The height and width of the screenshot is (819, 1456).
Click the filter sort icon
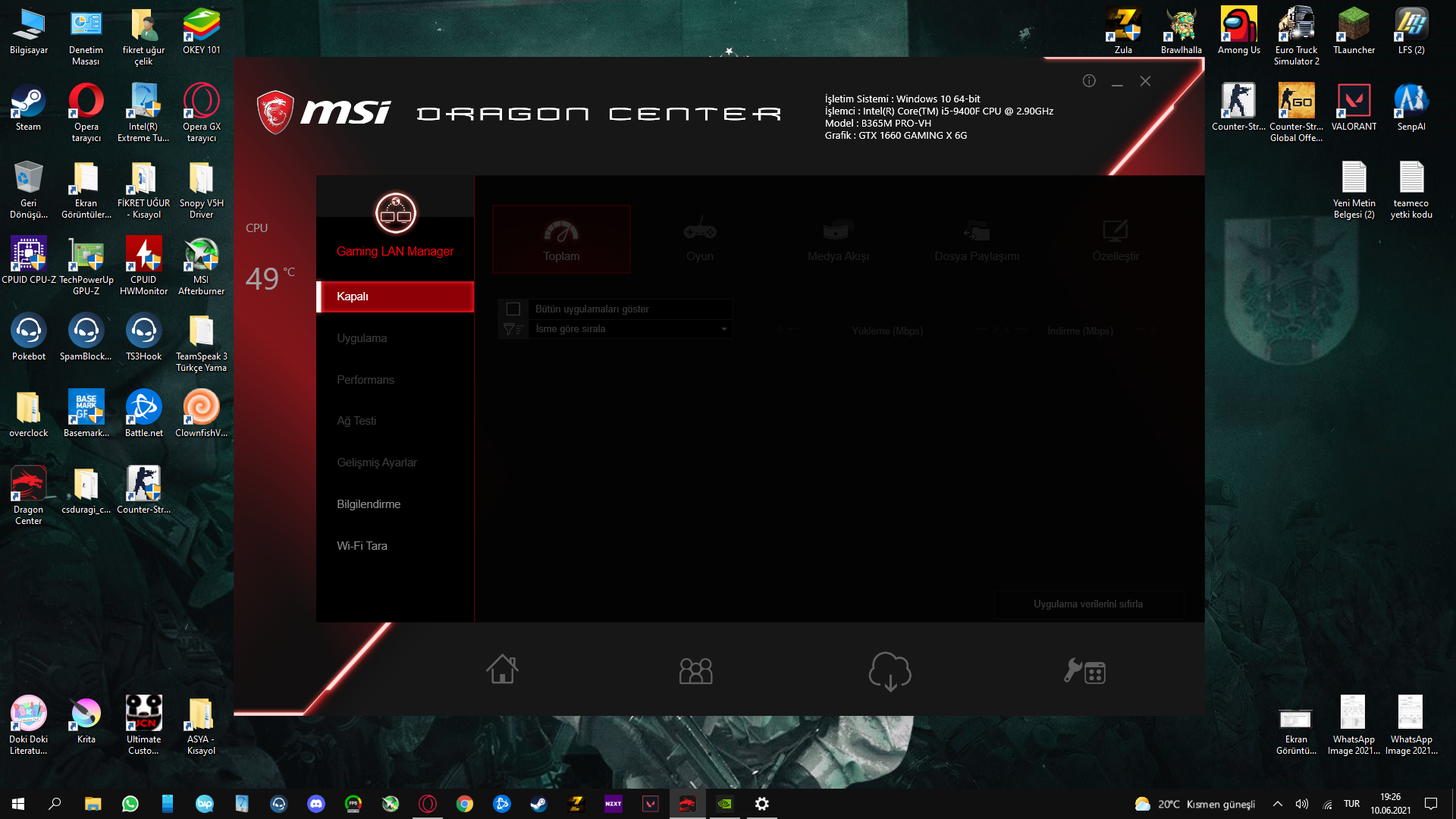click(513, 329)
